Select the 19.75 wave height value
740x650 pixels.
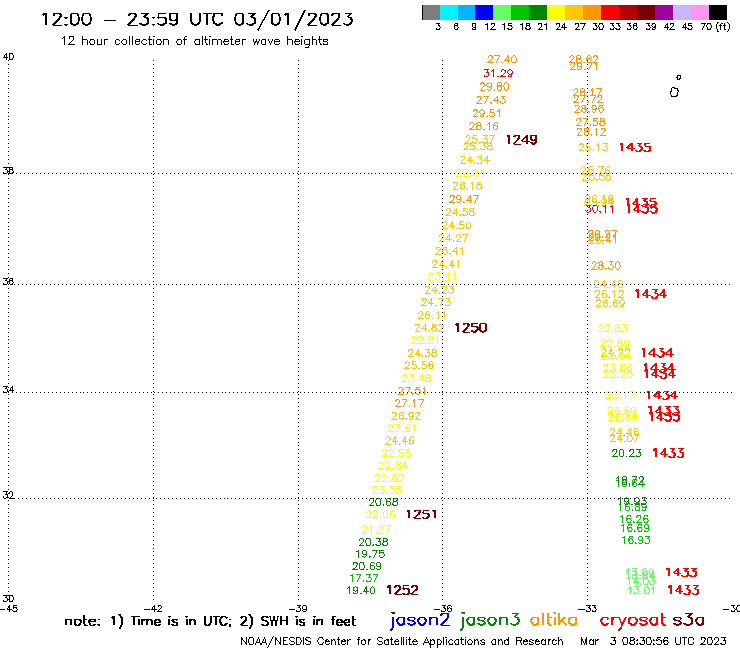click(370, 554)
